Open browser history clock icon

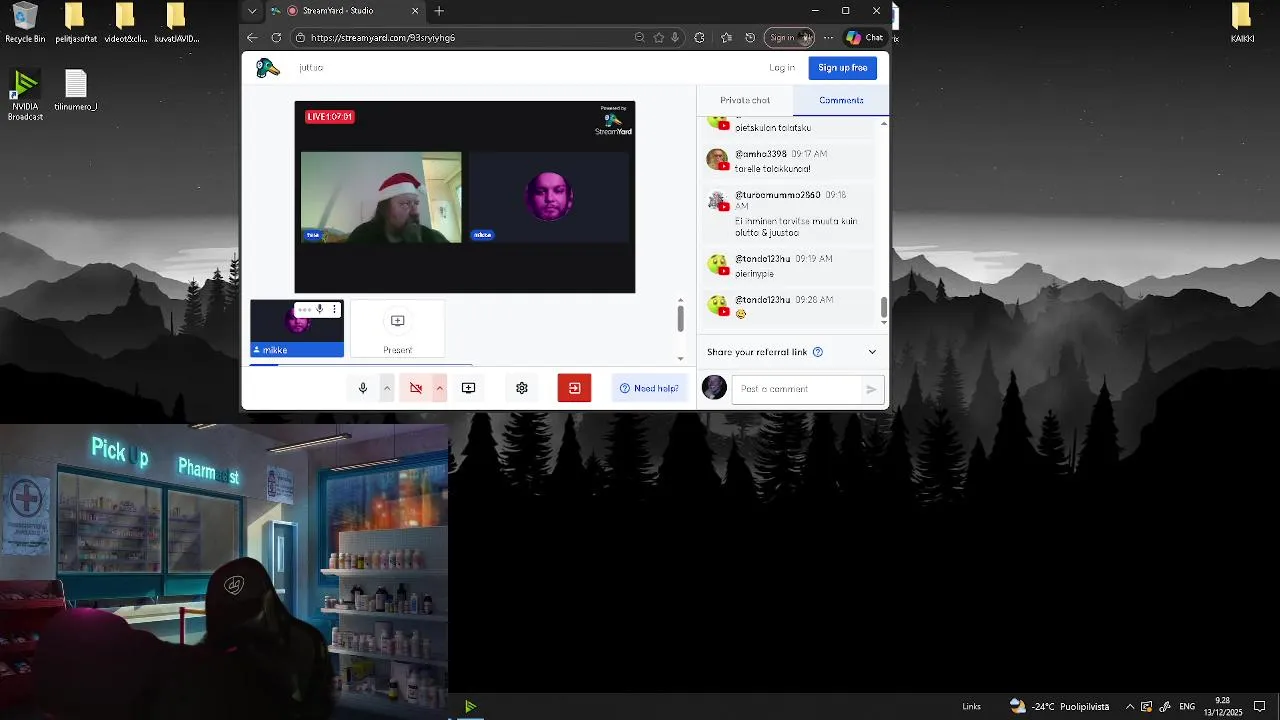pos(750,38)
